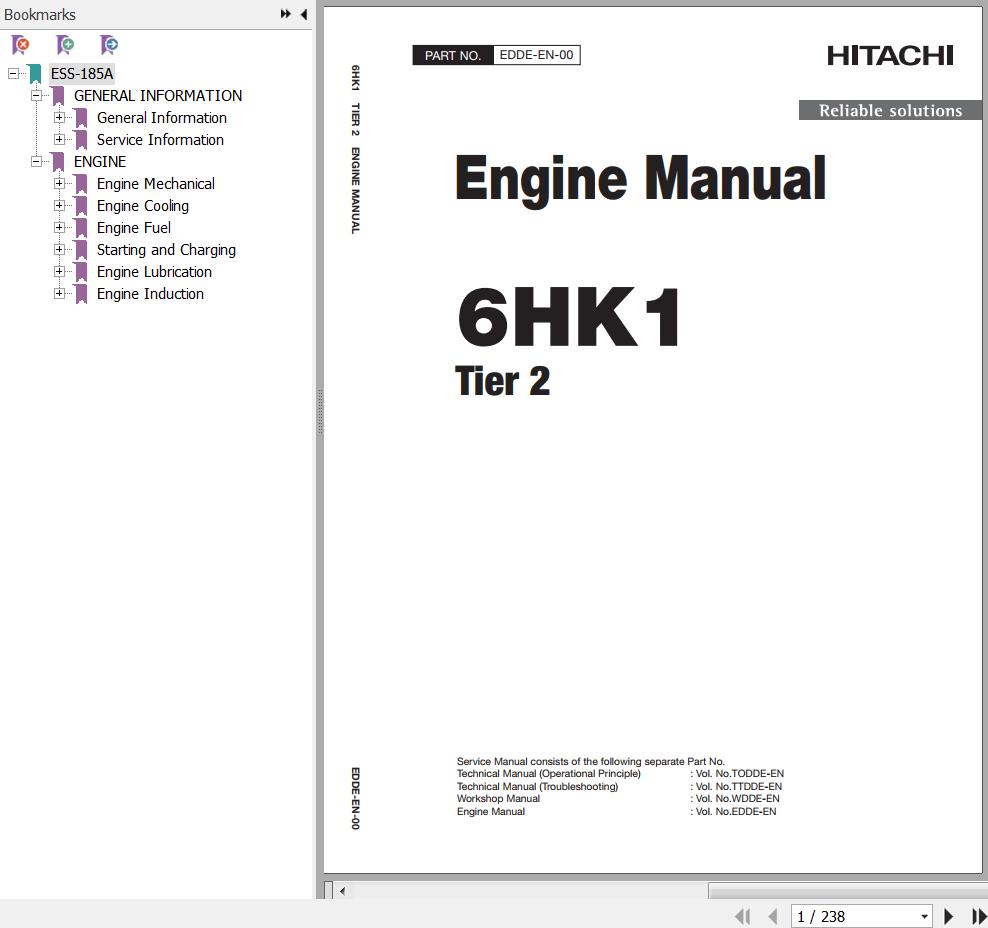
Task: Click the Starting and Charging bookmark icon
Action: coord(81,250)
